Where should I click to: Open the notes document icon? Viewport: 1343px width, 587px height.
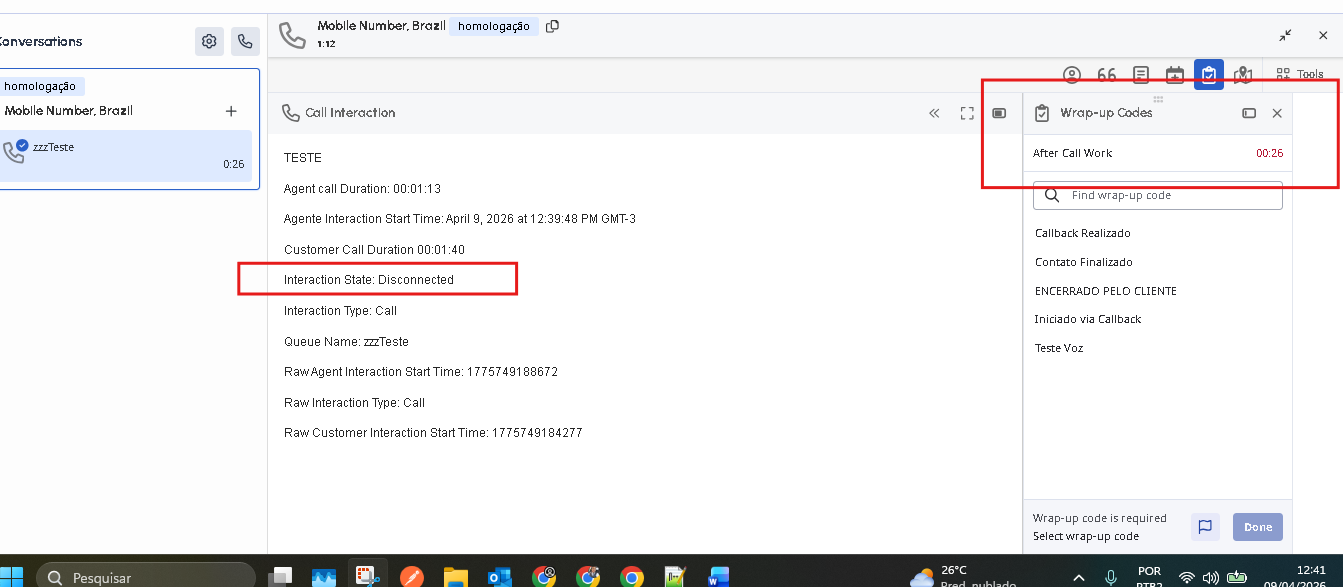[1141, 74]
